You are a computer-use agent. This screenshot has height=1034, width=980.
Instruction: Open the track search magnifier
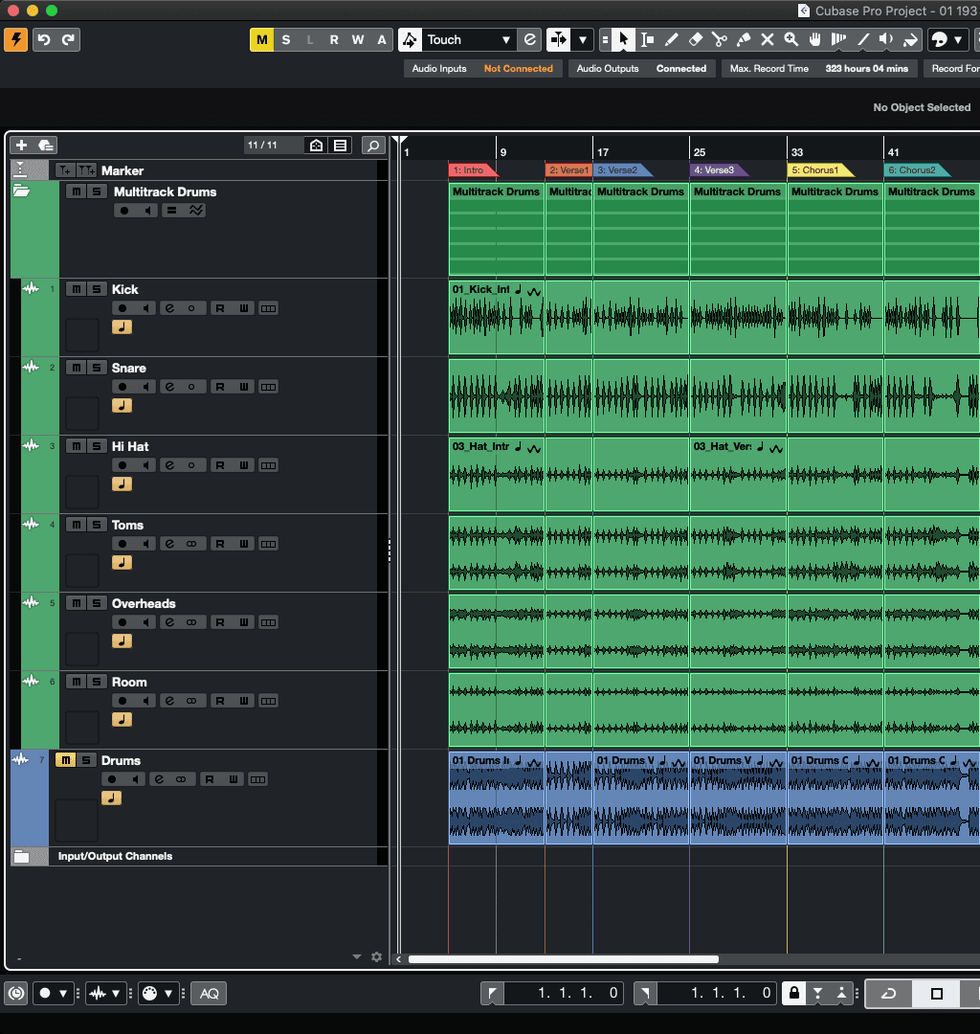373,146
